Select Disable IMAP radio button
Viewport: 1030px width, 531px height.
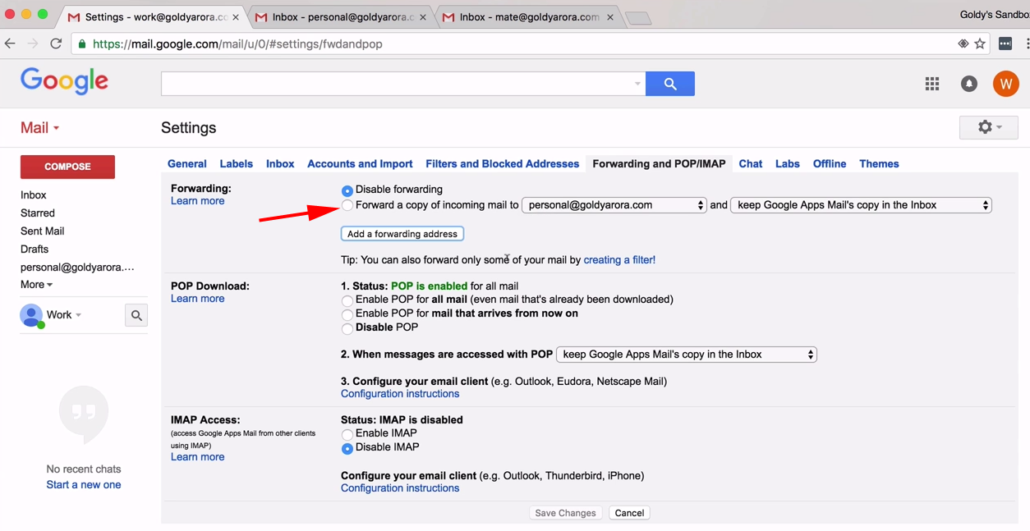(347, 448)
